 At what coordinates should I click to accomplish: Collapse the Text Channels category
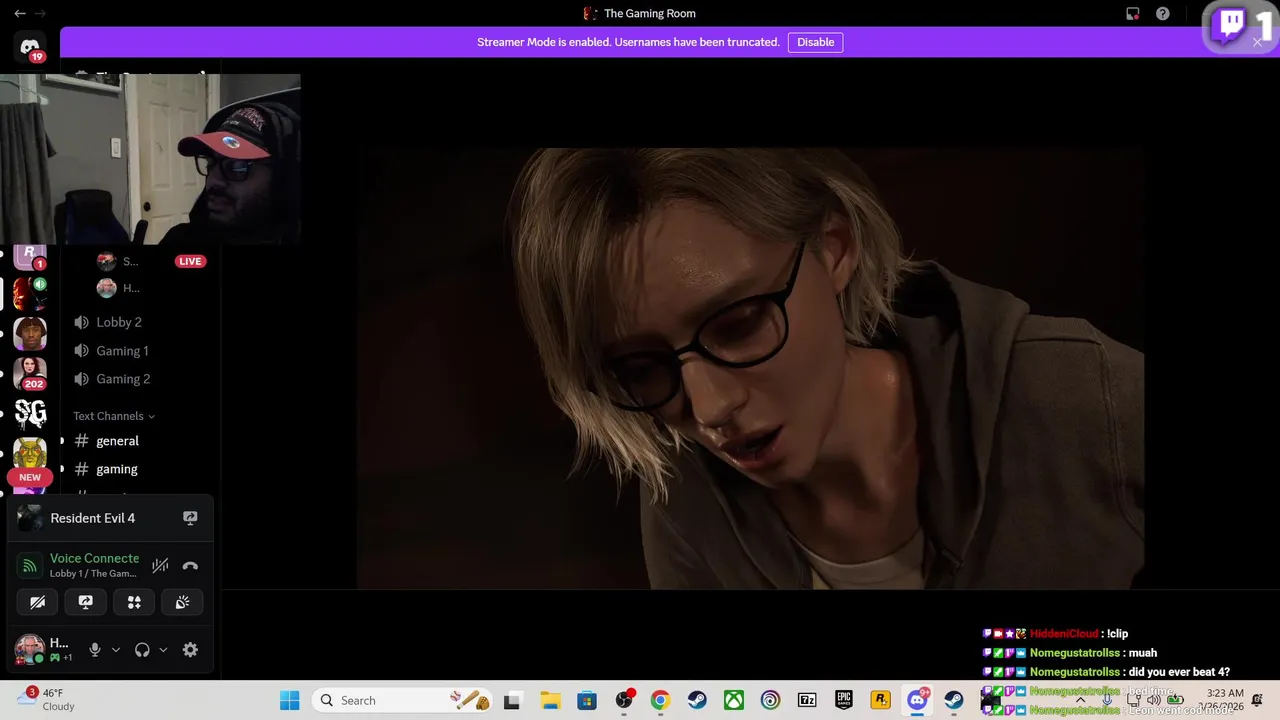pyautogui.click(x=114, y=416)
